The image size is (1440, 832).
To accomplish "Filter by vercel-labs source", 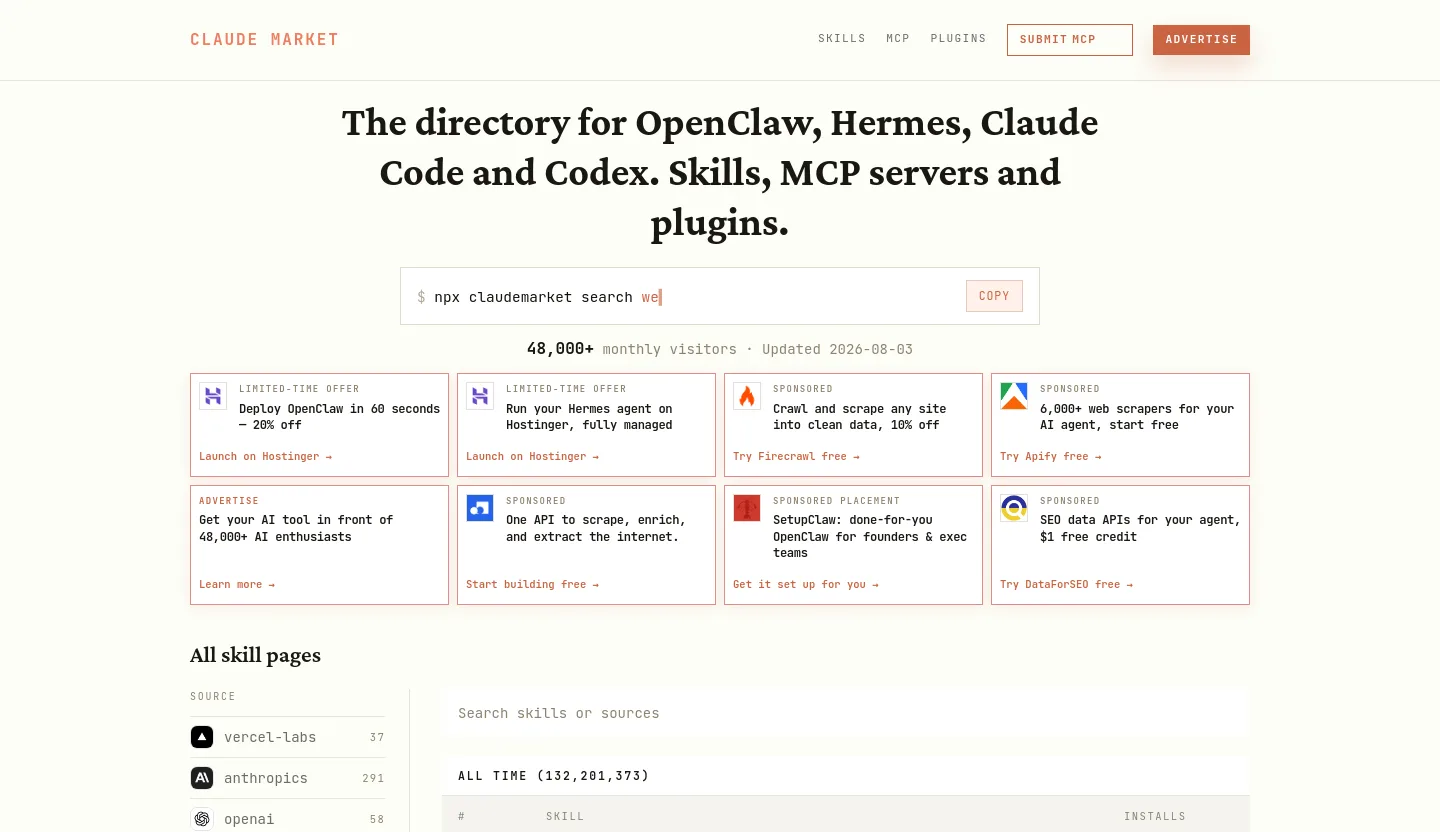I will [288, 737].
